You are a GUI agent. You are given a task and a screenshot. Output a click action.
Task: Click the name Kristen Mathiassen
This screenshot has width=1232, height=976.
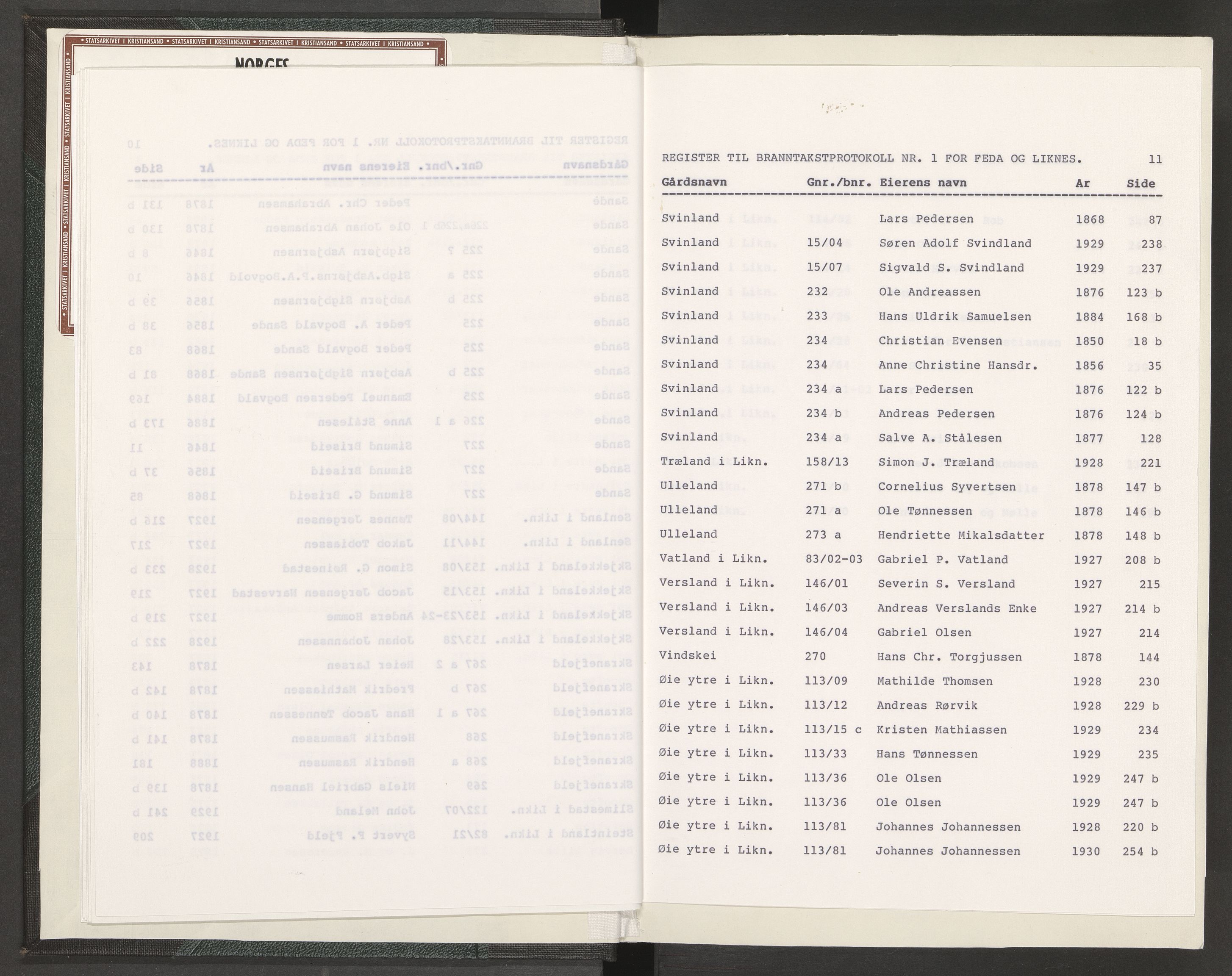(941, 730)
